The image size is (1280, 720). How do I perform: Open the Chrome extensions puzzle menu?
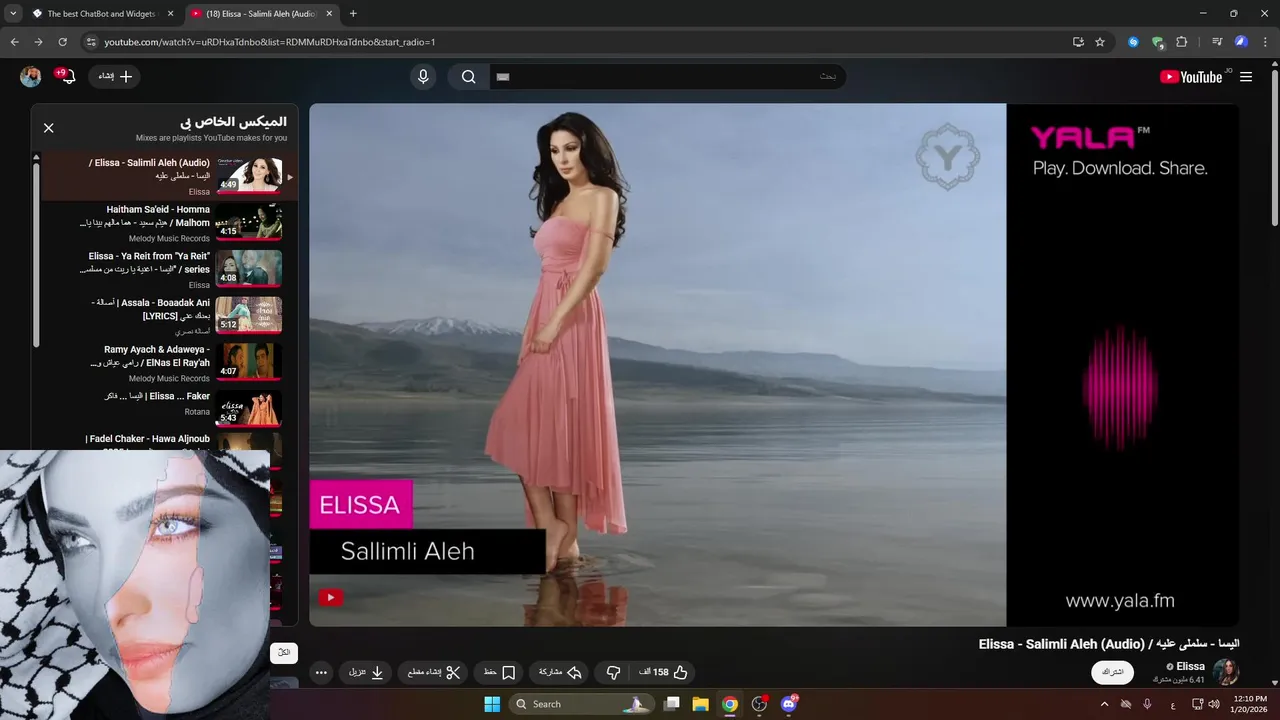click(1181, 42)
